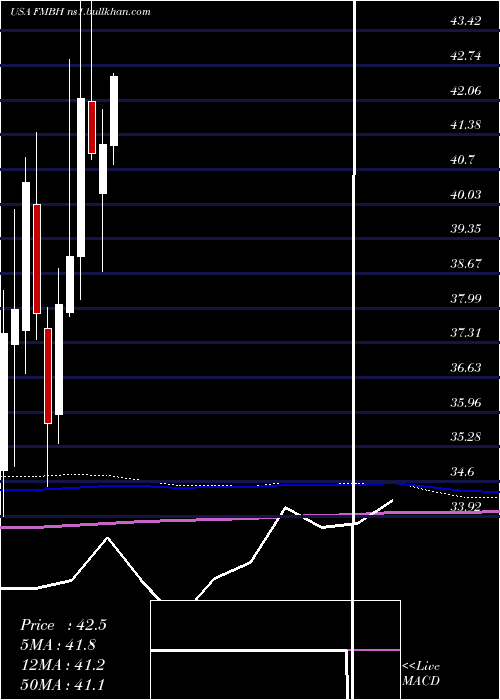This screenshot has height=700, width=500.
Task: Click the Price : 42.5 readout
Action: pyautogui.click(x=63, y=625)
